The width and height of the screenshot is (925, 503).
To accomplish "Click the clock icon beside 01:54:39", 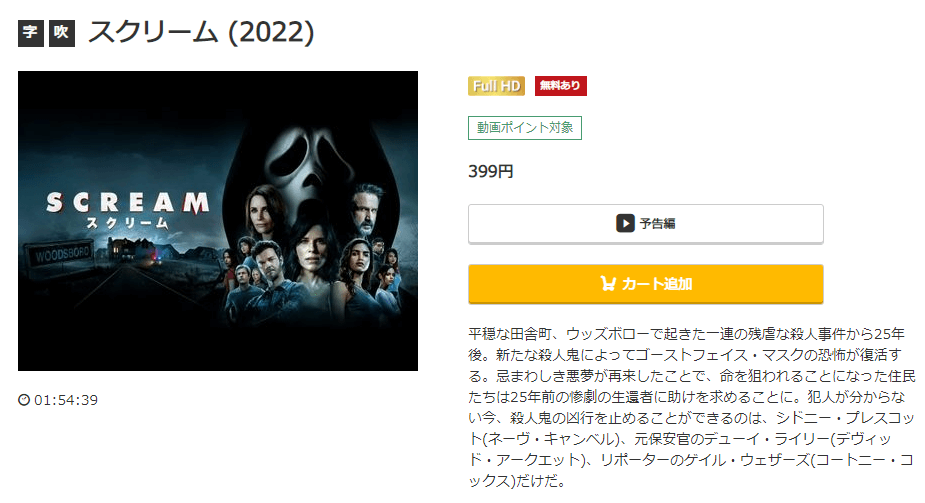I will 24,400.
